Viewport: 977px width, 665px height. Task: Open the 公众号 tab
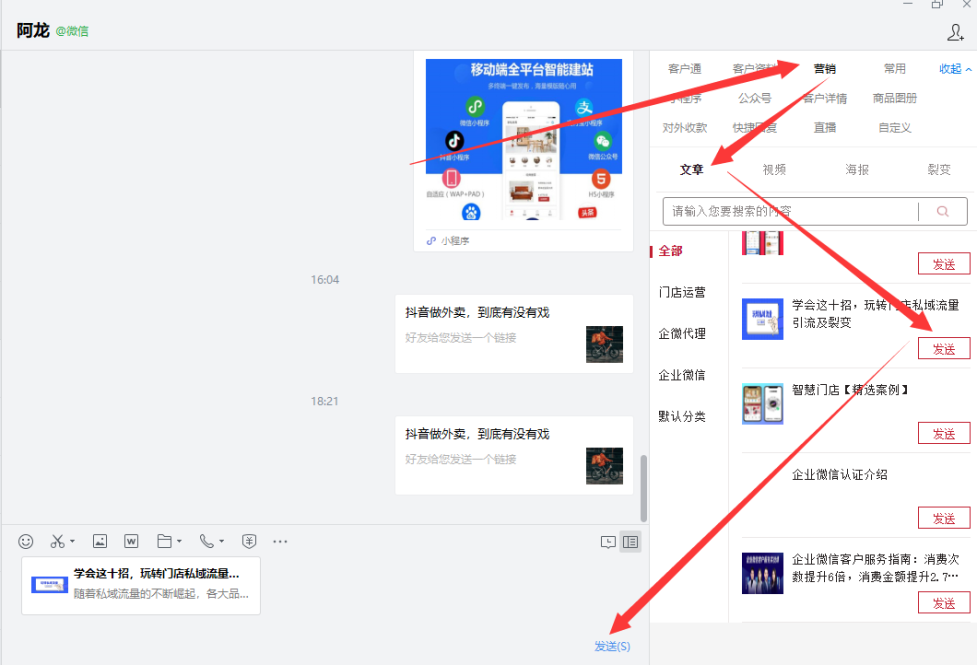pos(755,98)
